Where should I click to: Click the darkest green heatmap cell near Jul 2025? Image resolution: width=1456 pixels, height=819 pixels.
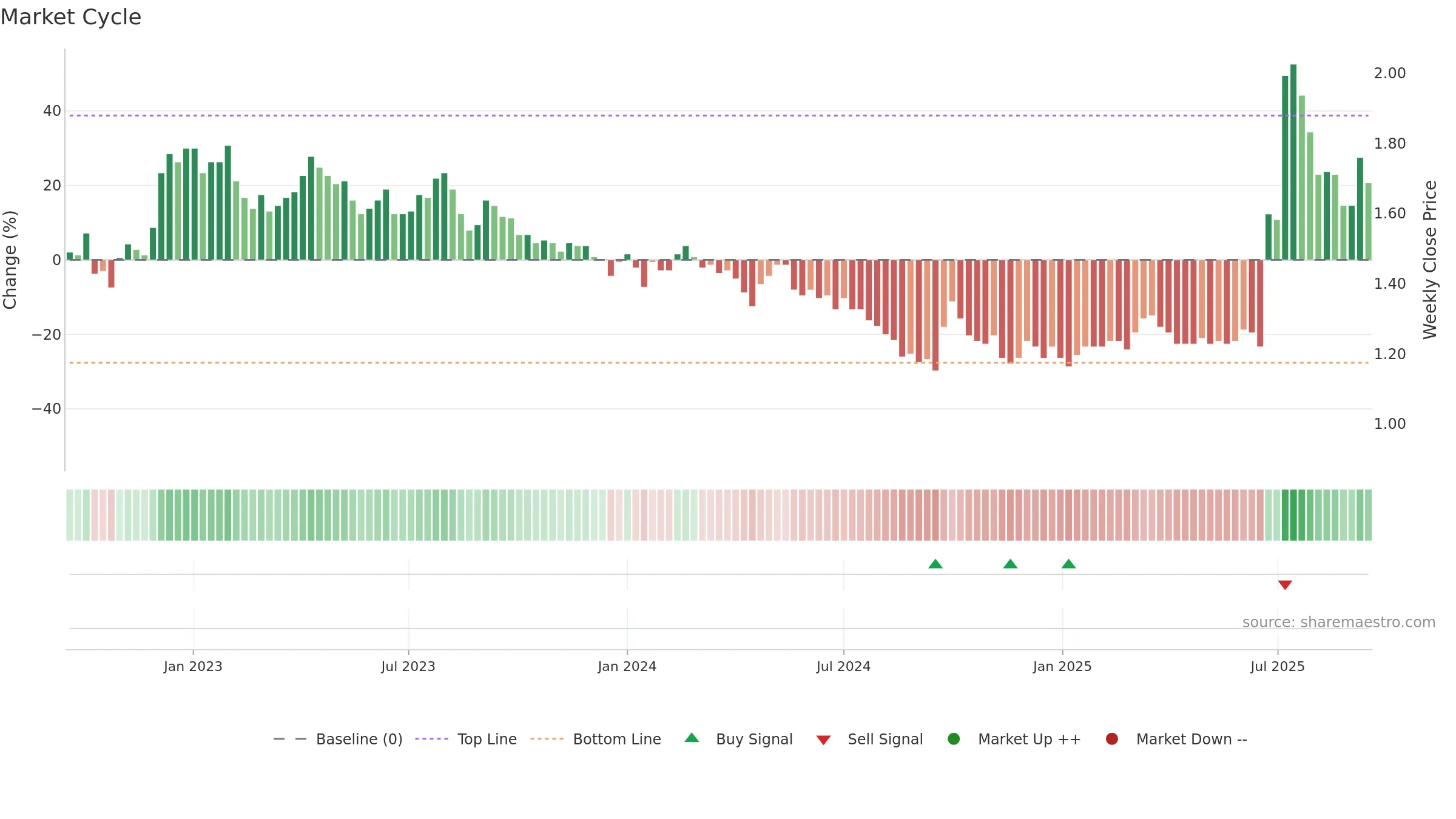pyautogui.click(x=1293, y=515)
